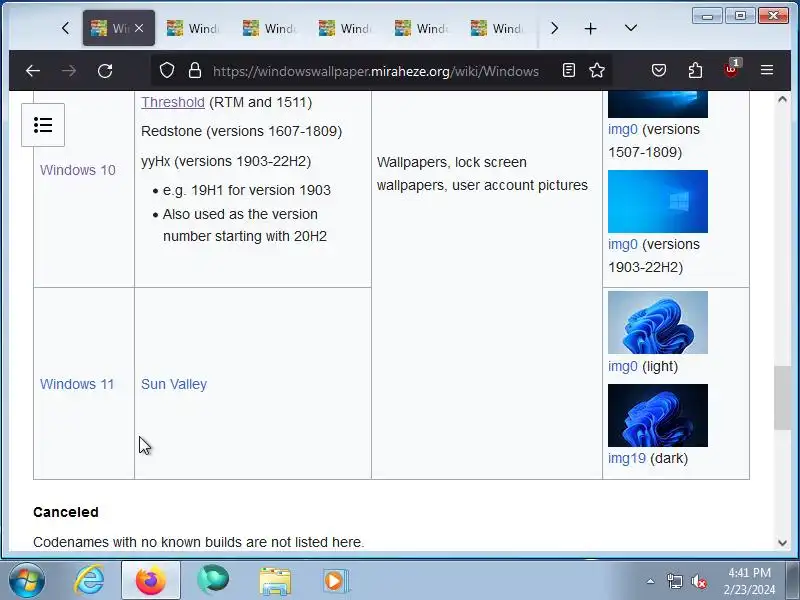Click Firefox taskbar button
The image size is (800, 600).
[151, 581]
